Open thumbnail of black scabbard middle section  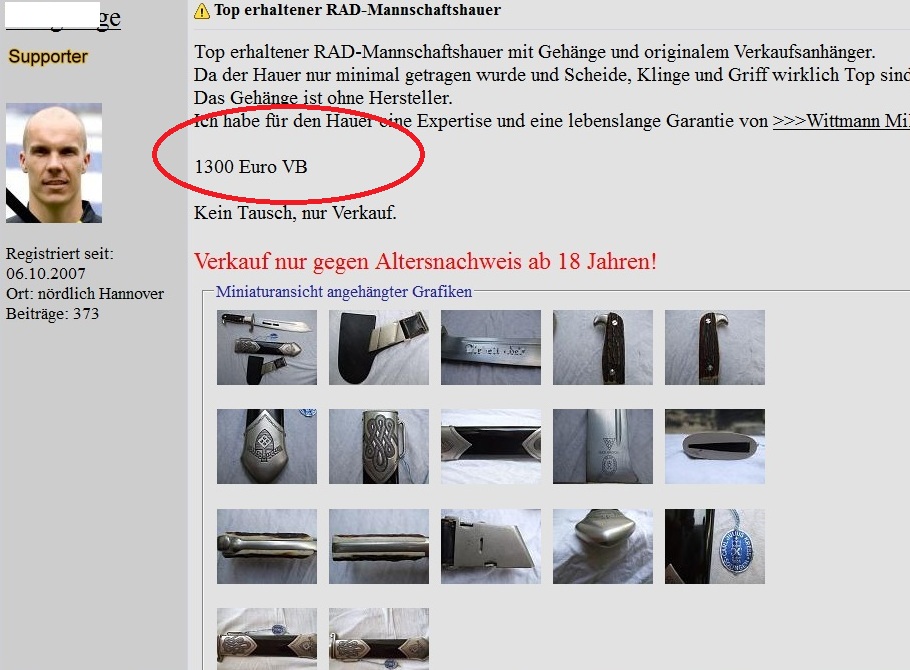tap(491, 446)
